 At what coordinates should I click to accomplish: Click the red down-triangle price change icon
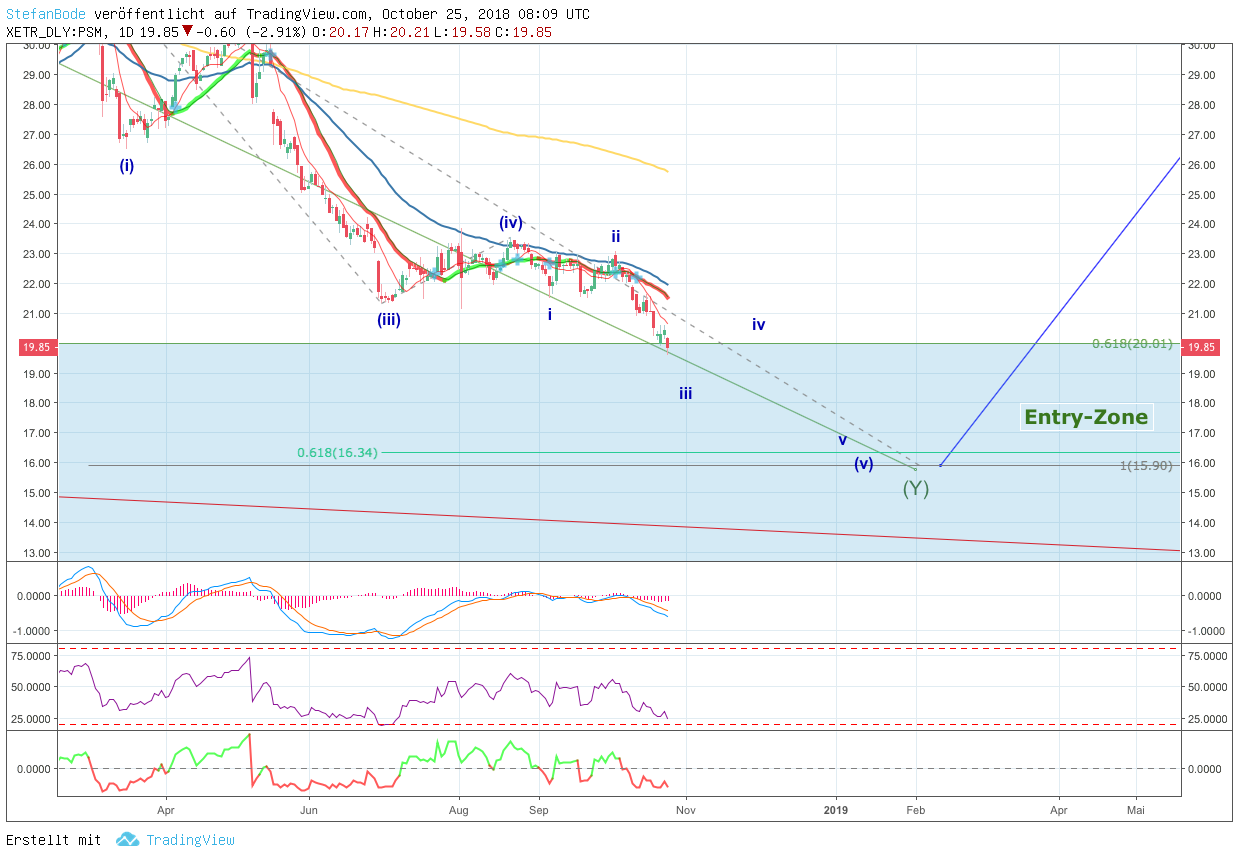[x=187, y=31]
